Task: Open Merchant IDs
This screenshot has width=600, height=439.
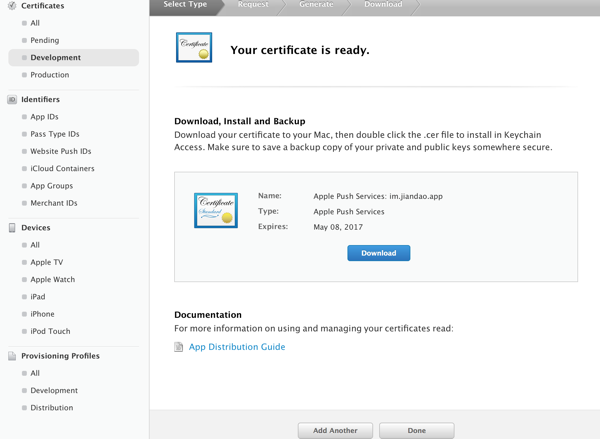Action: 54,203
